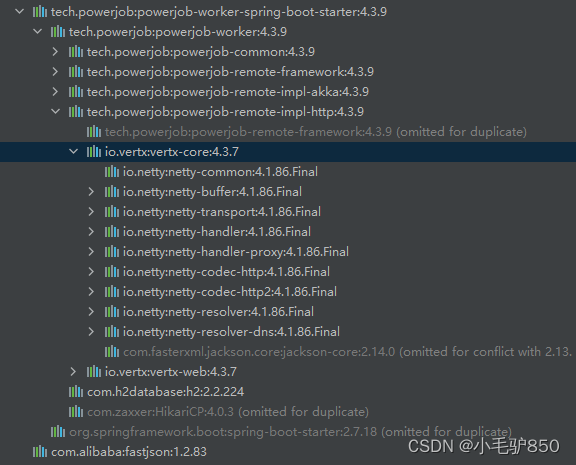Screen dimensions: 576x465
Task: Select io.vertx:vertx-web:4.3.7 text
Action: [x=171, y=372]
